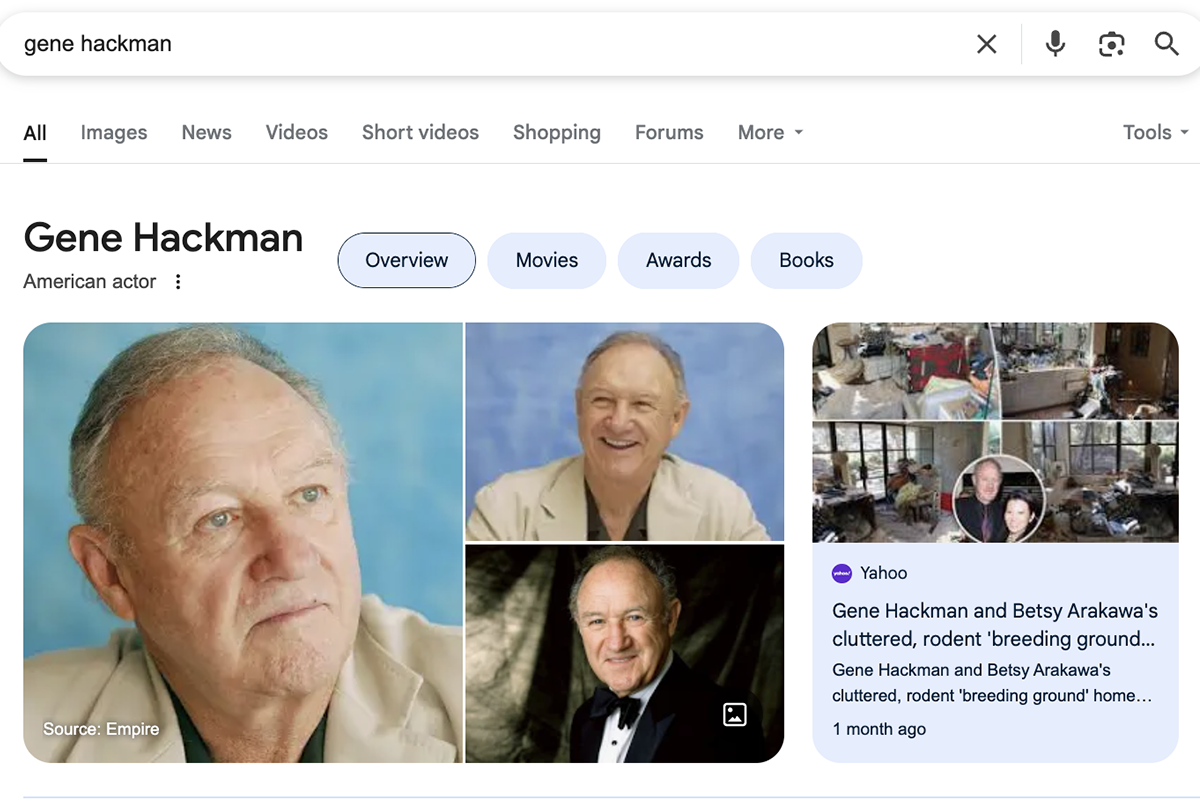This screenshot has height=800, width=1200.
Task: Click the Books chip
Action: [806, 260]
